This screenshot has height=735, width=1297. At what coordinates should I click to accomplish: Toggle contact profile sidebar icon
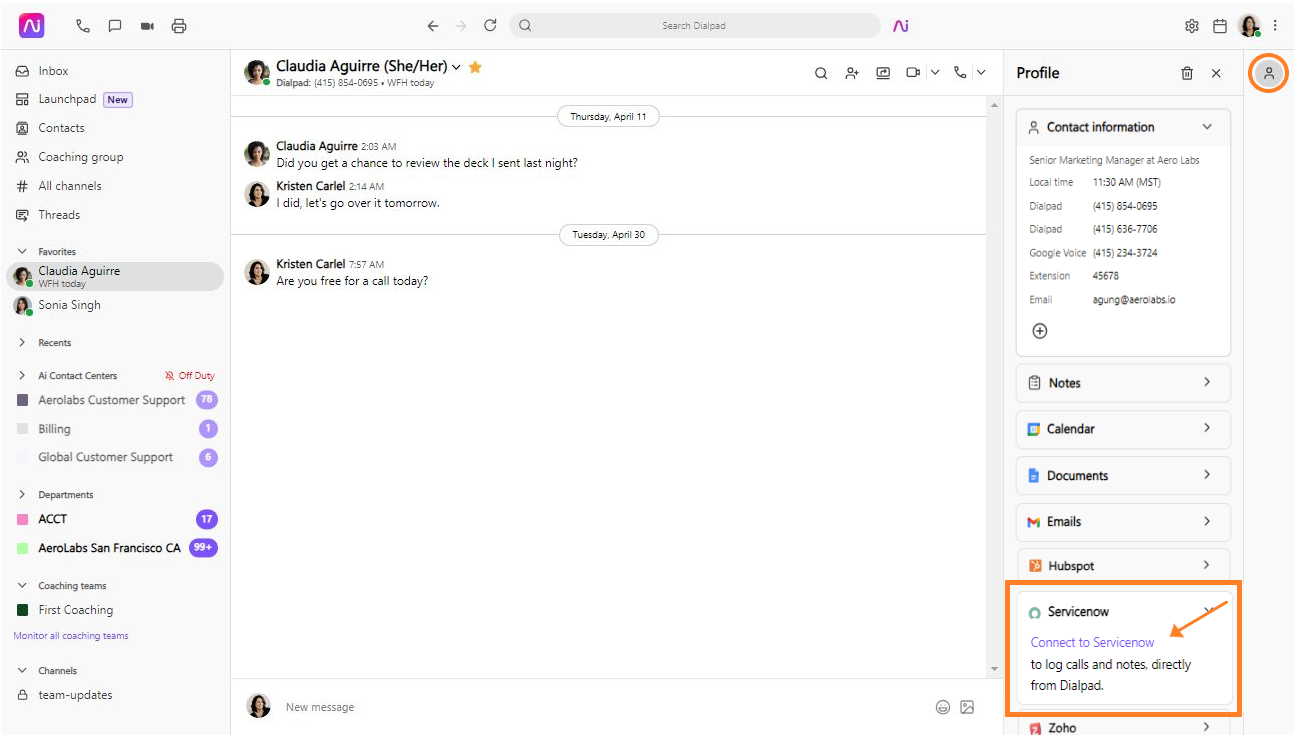pyautogui.click(x=1269, y=73)
